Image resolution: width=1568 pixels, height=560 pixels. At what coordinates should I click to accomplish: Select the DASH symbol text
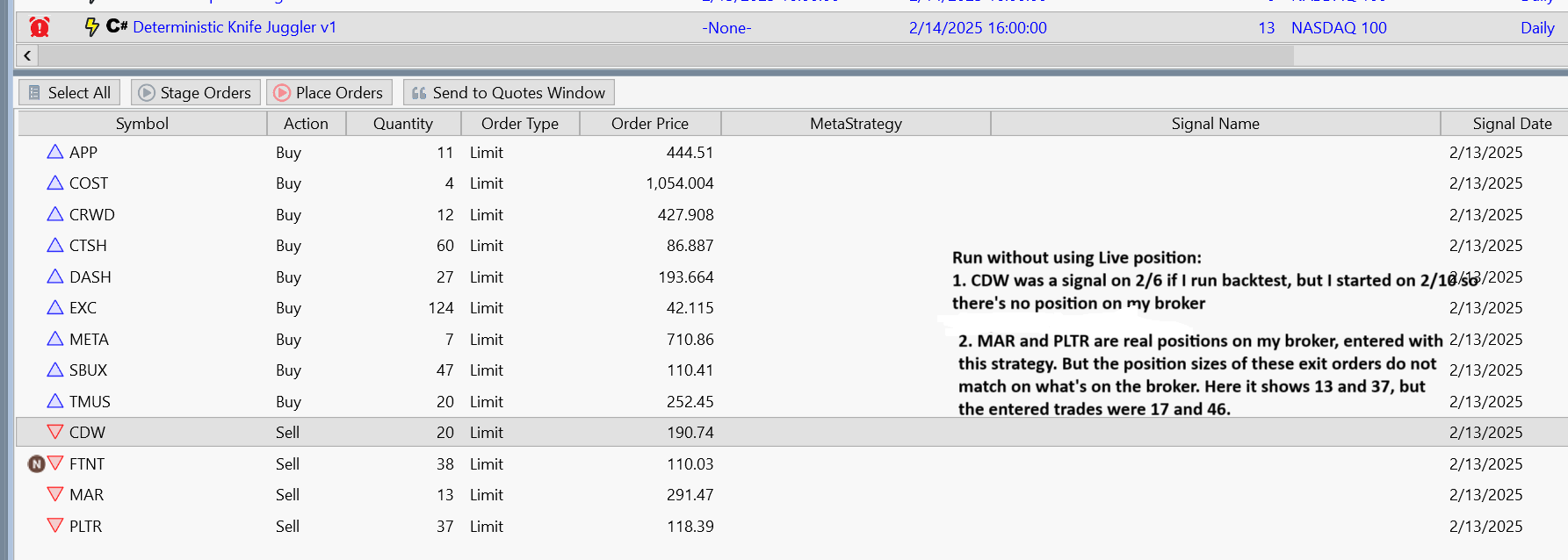(90, 277)
